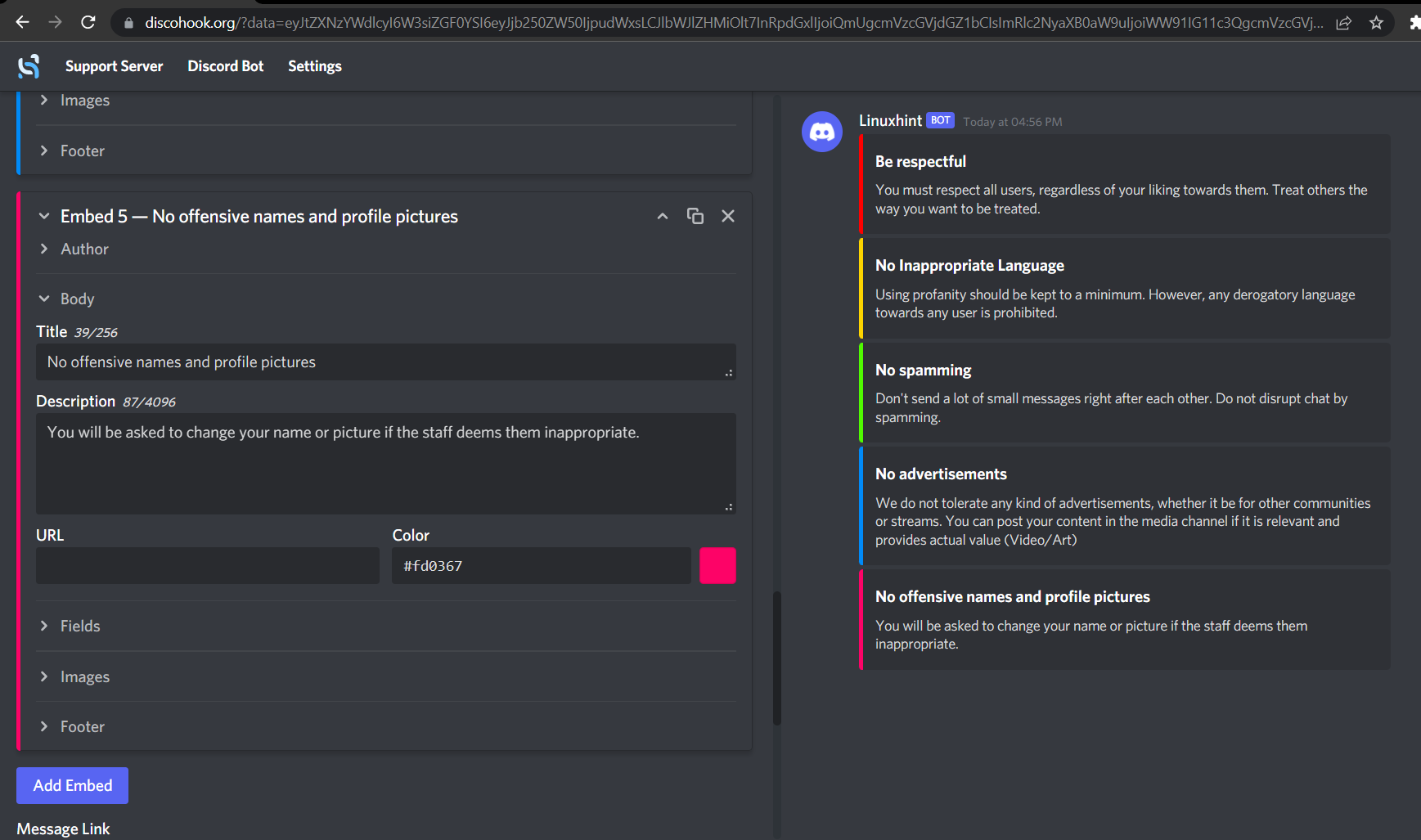This screenshot has height=840, width=1421.
Task: Click 'No spamming' embed title
Action: (x=923, y=370)
